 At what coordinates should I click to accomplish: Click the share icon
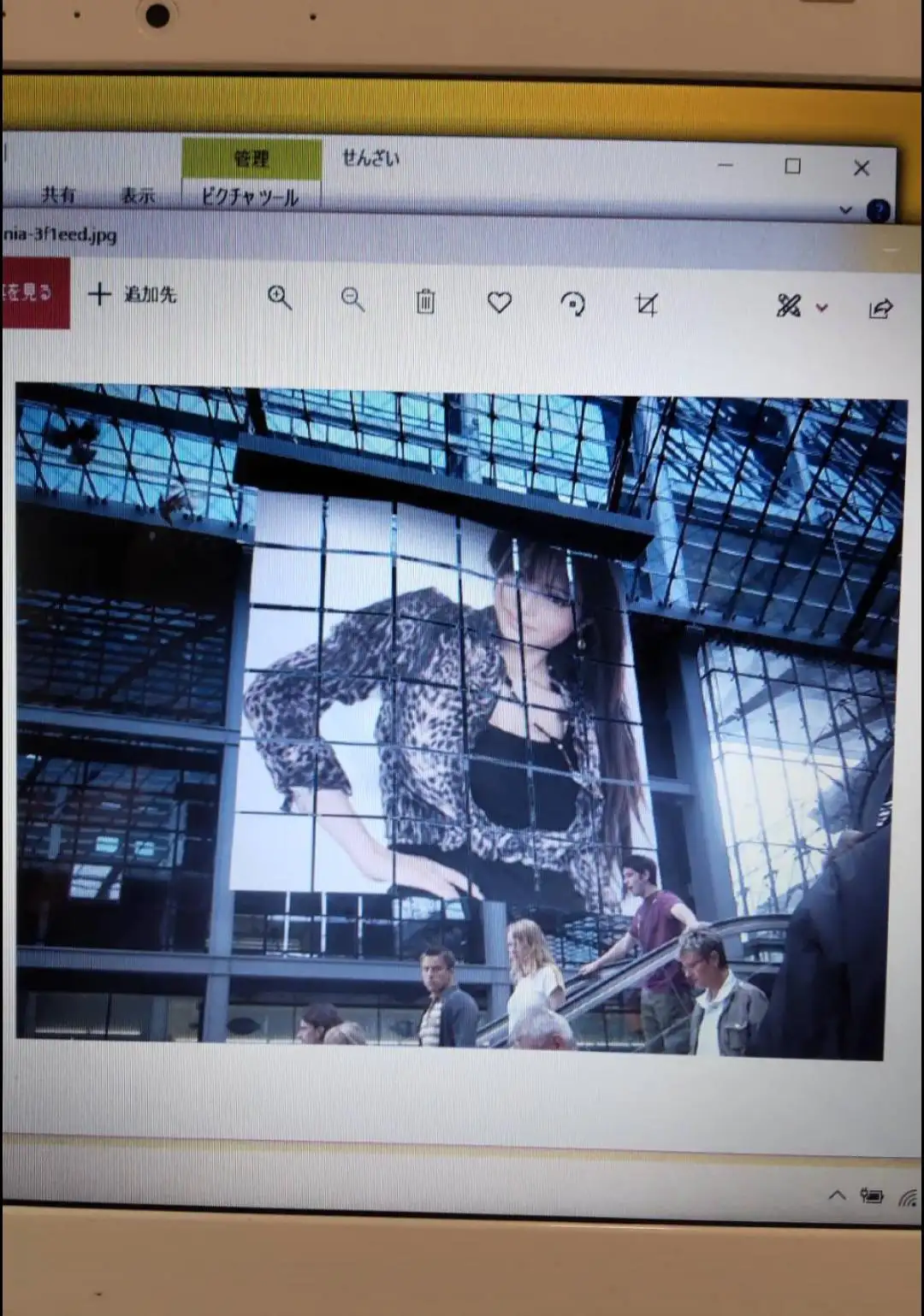click(x=881, y=308)
